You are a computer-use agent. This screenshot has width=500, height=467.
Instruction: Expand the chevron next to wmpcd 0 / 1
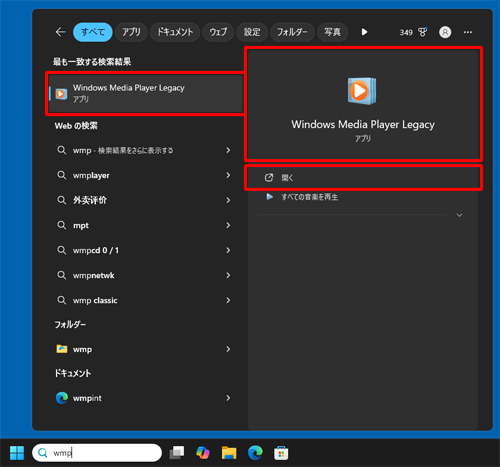click(x=228, y=250)
